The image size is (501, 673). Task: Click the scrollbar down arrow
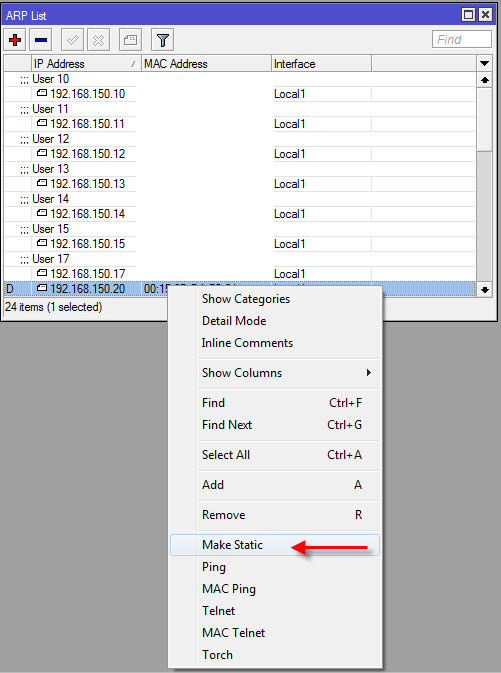pos(485,290)
